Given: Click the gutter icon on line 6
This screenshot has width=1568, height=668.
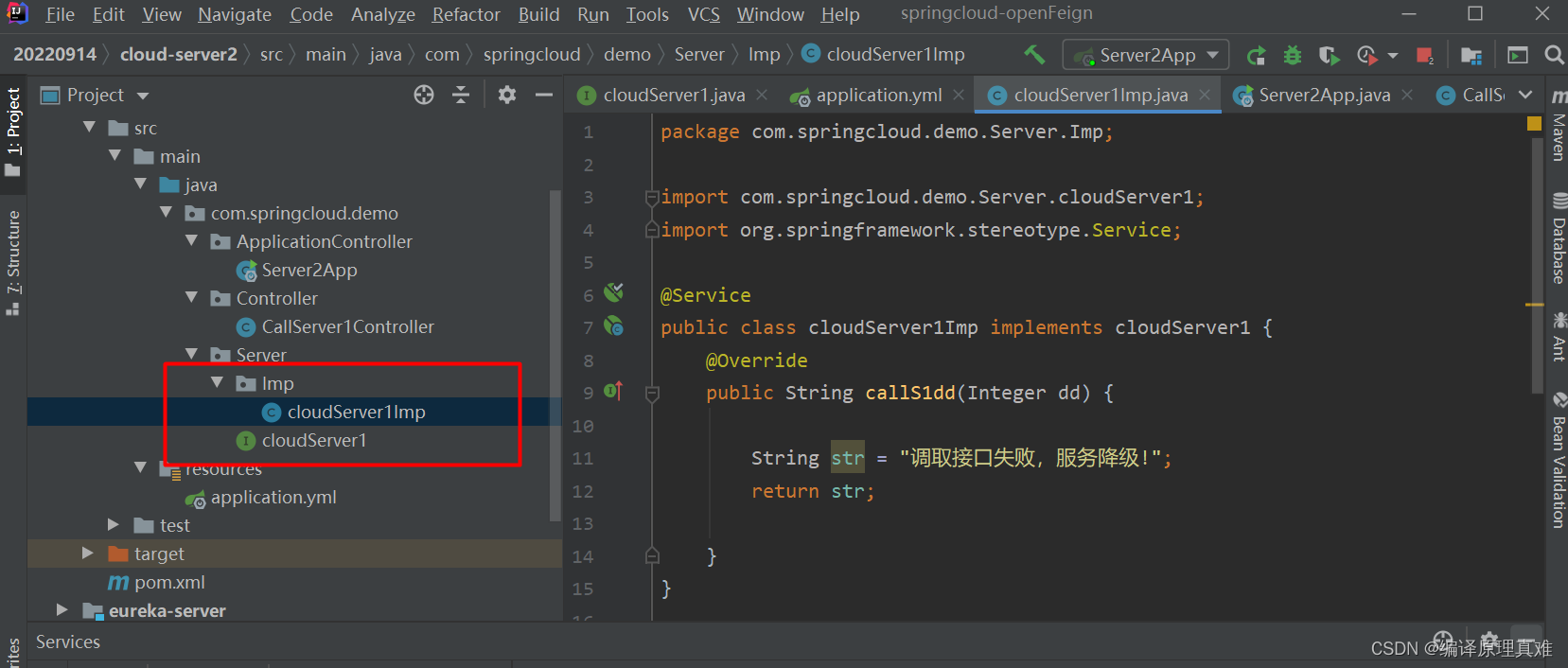Looking at the screenshot, I should pyautogui.click(x=614, y=291).
